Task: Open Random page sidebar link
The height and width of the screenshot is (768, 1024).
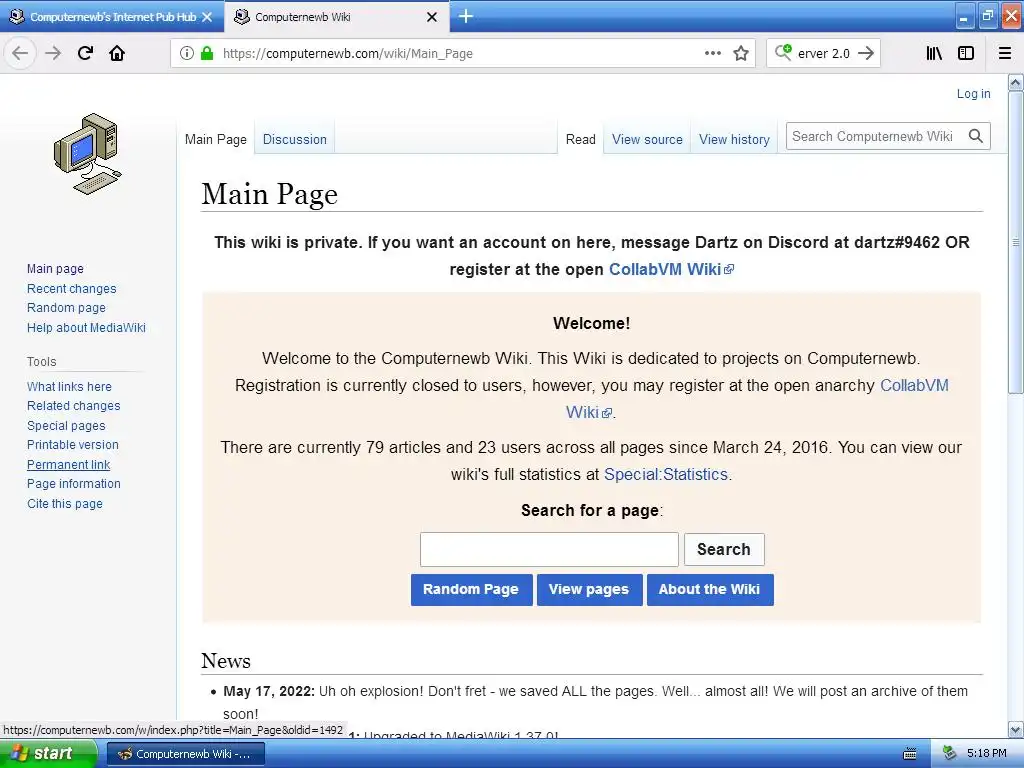Action: [66, 308]
